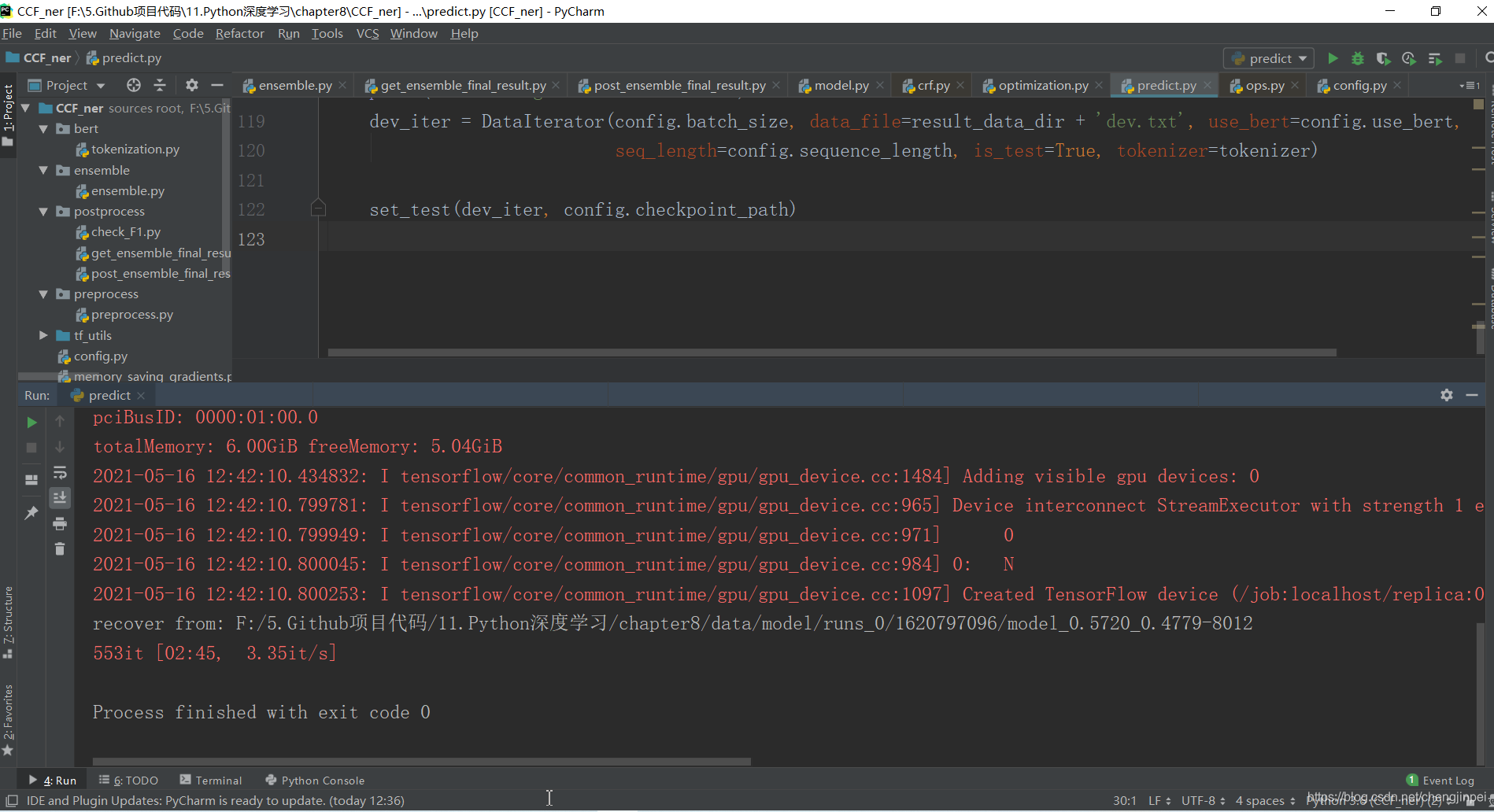Restore the run layout icon
The height and width of the screenshot is (812, 1494).
(x=31, y=480)
